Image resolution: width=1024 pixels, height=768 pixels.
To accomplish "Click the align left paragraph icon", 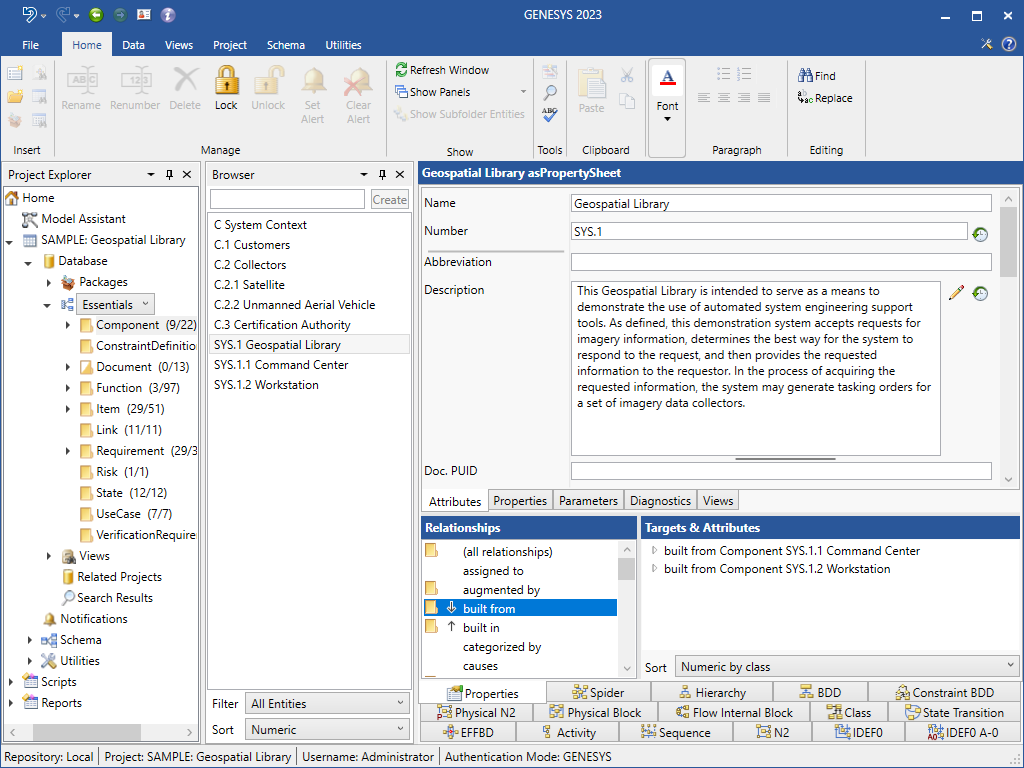I will (704, 97).
